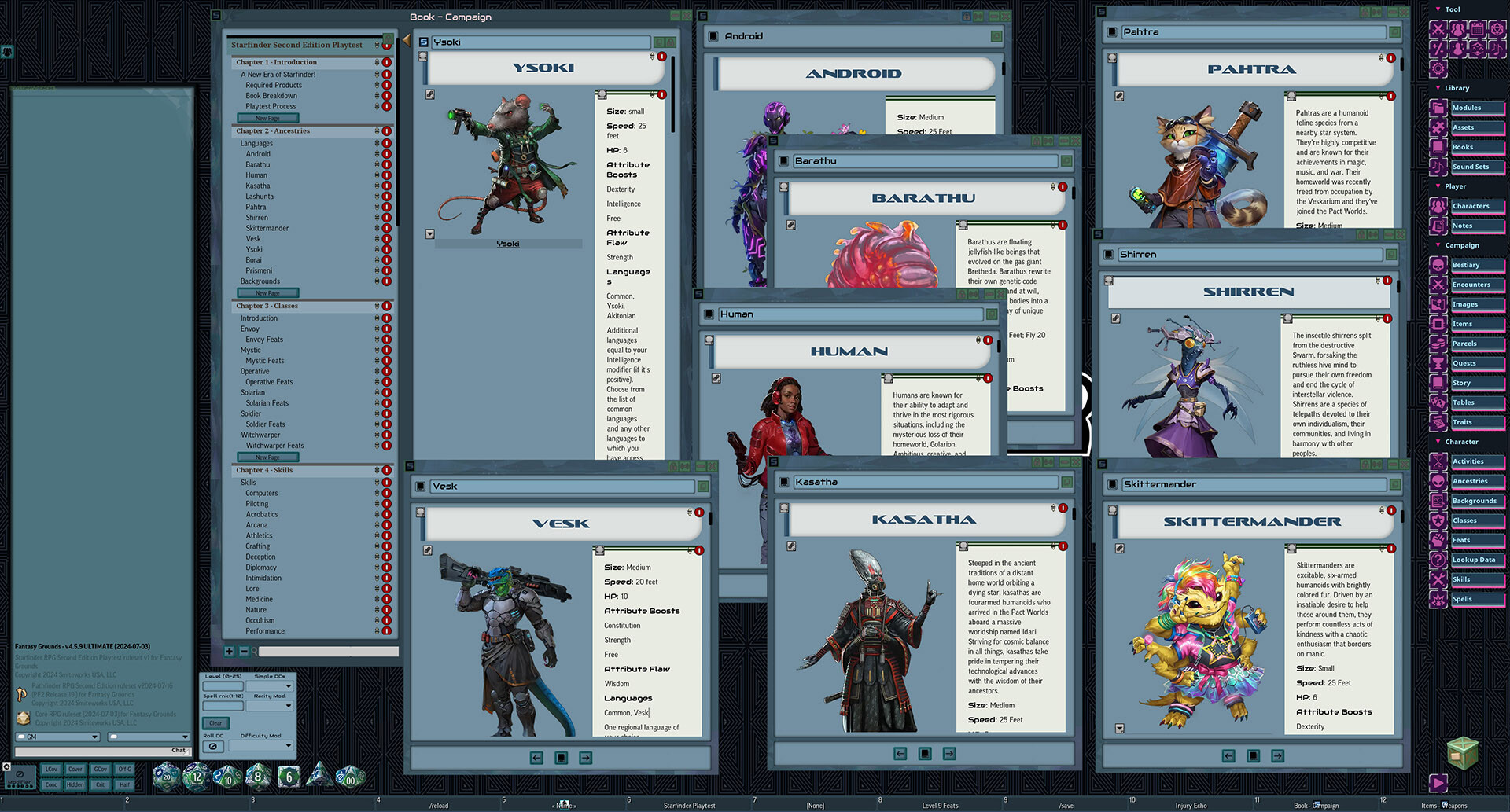Select the d6 die
The width and height of the screenshot is (1510, 812).
[x=289, y=777]
